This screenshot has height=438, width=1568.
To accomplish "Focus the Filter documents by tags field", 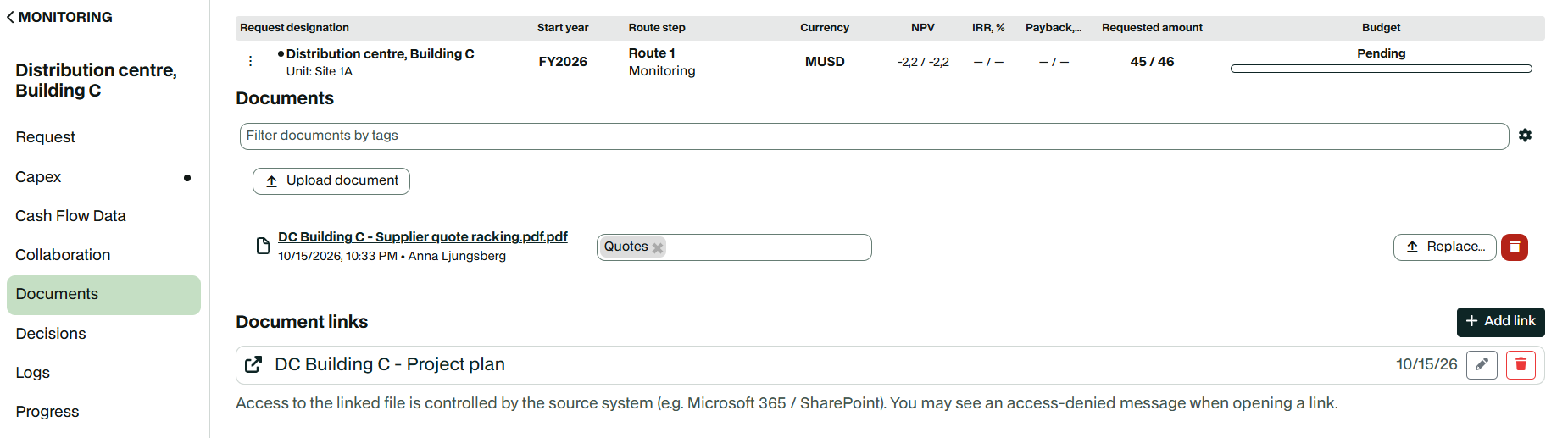I will point(874,136).
